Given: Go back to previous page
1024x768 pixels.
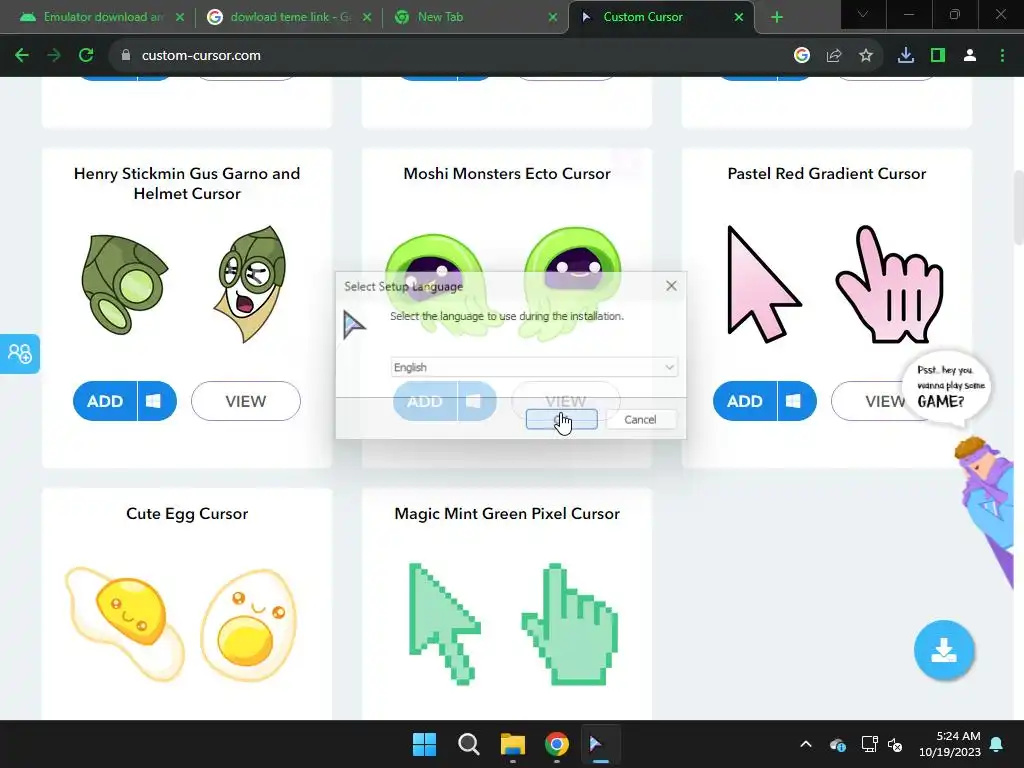Looking at the screenshot, I should (22, 56).
